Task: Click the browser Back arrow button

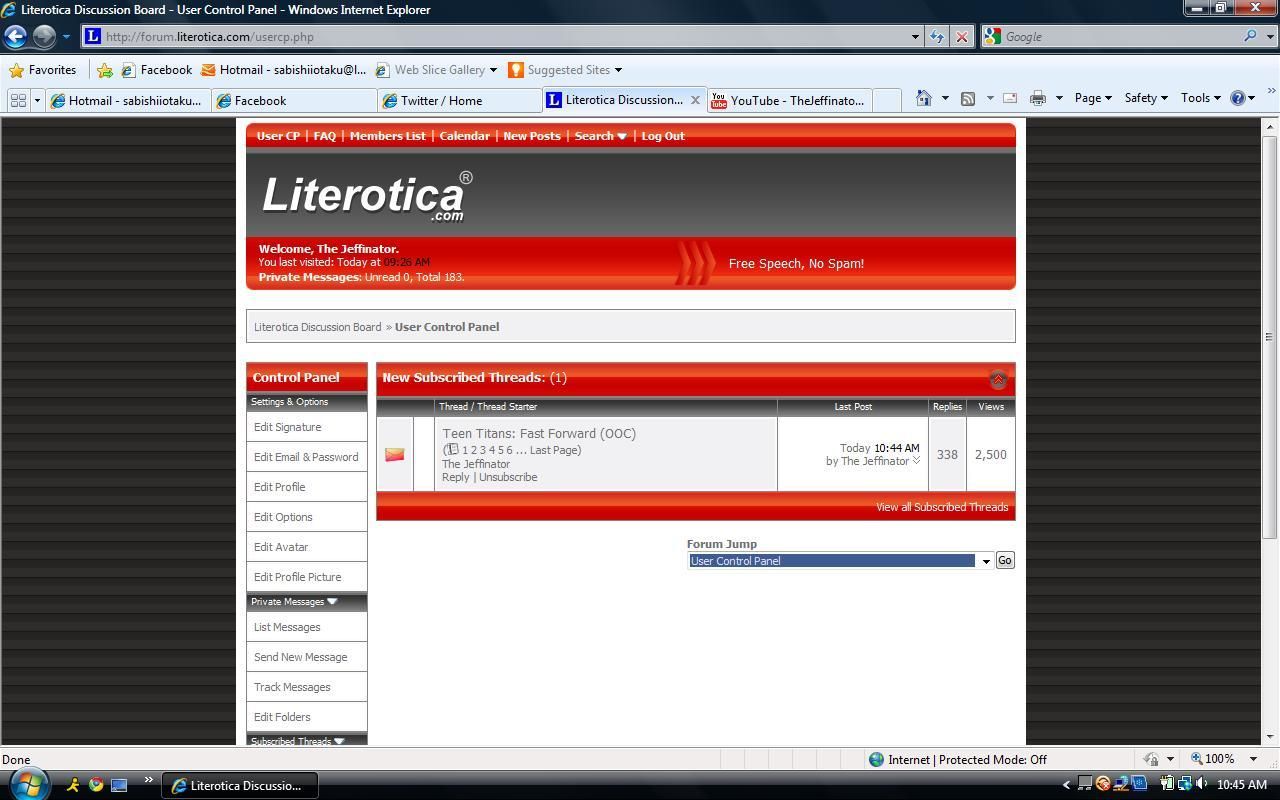Action: [x=15, y=37]
